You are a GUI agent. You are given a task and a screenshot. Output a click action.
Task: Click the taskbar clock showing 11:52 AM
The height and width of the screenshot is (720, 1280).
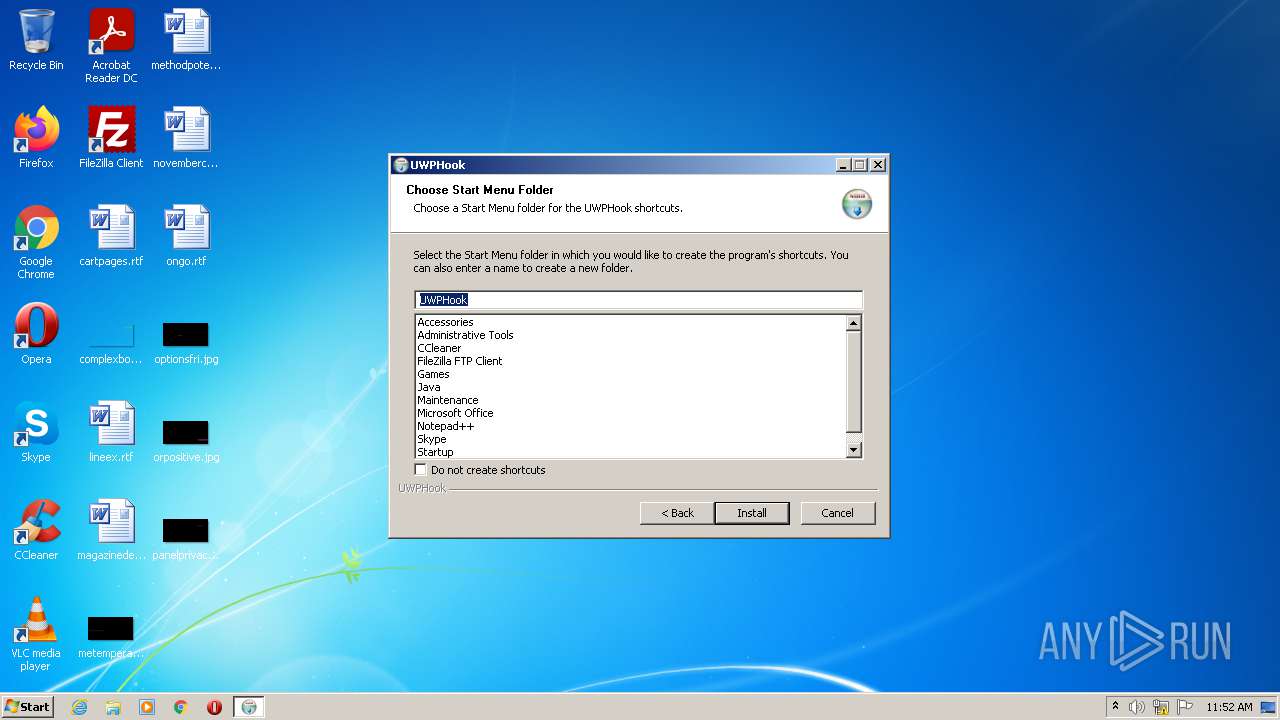[1229, 707]
